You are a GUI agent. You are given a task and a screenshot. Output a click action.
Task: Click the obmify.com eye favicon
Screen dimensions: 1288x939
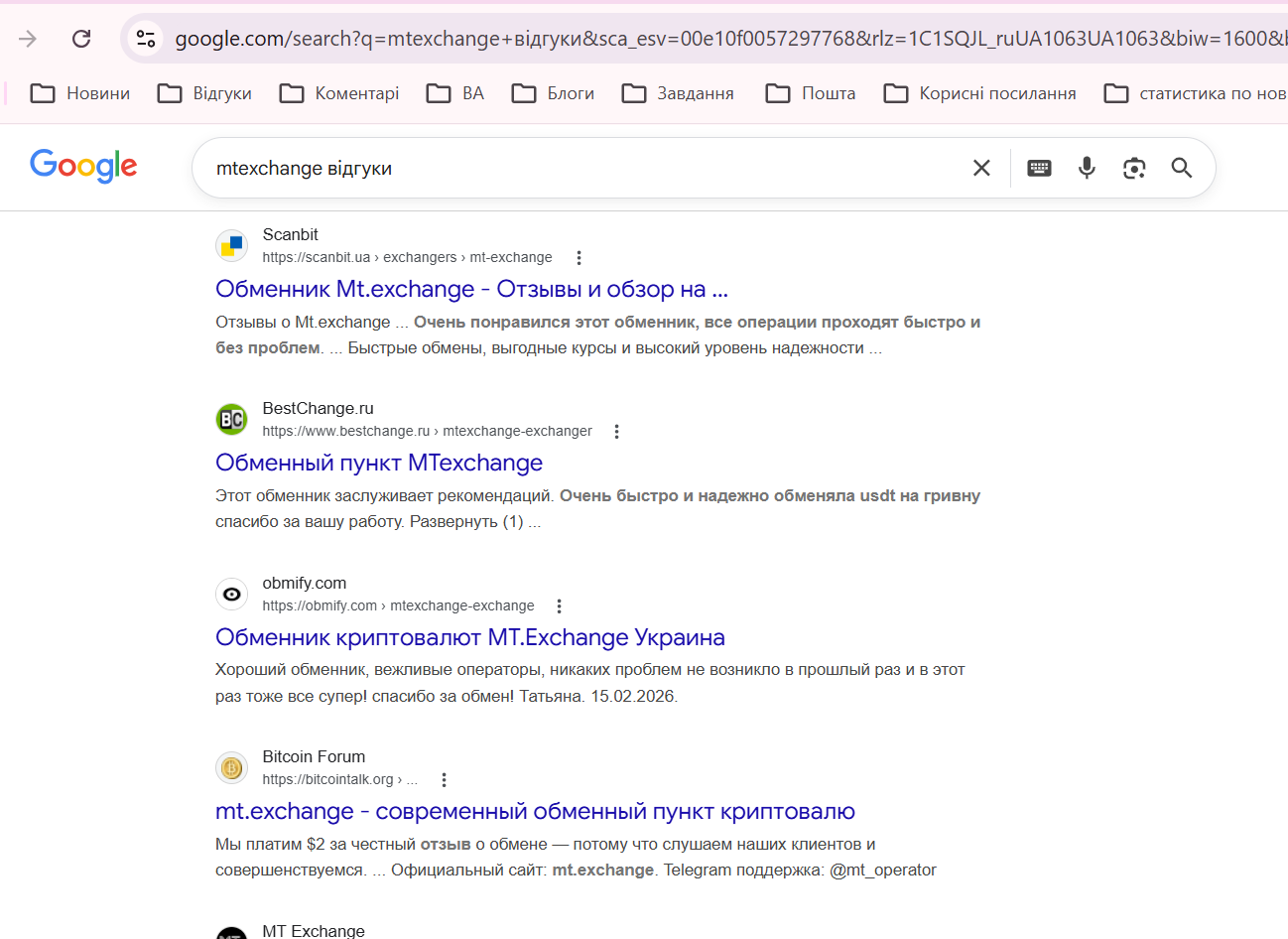tap(231, 594)
